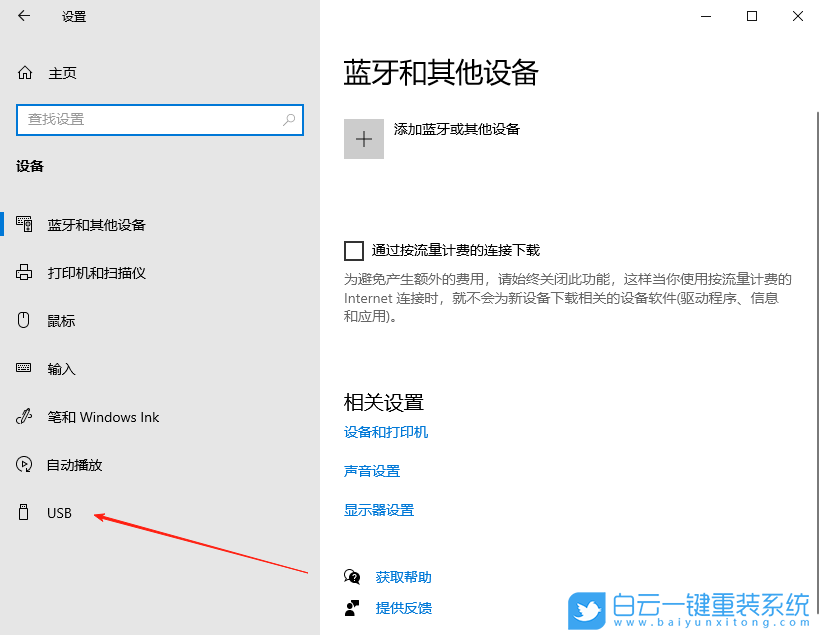This screenshot has width=821, height=635.
Task: Click inside the 查找设置 search field
Action: tap(150, 119)
